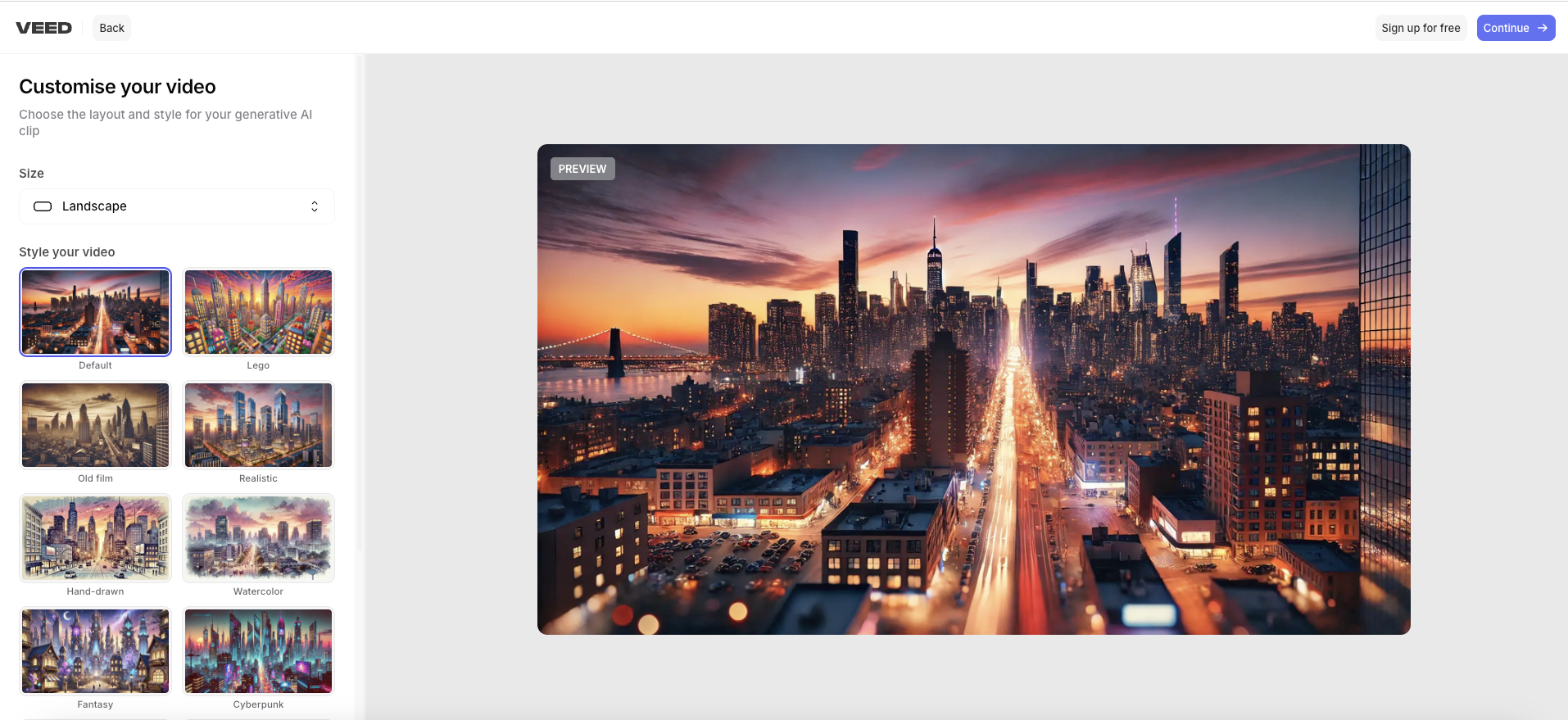This screenshot has height=720, width=1568.
Task: Apply the Watercolor style thumbnail
Action: pyautogui.click(x=259, y=538)
